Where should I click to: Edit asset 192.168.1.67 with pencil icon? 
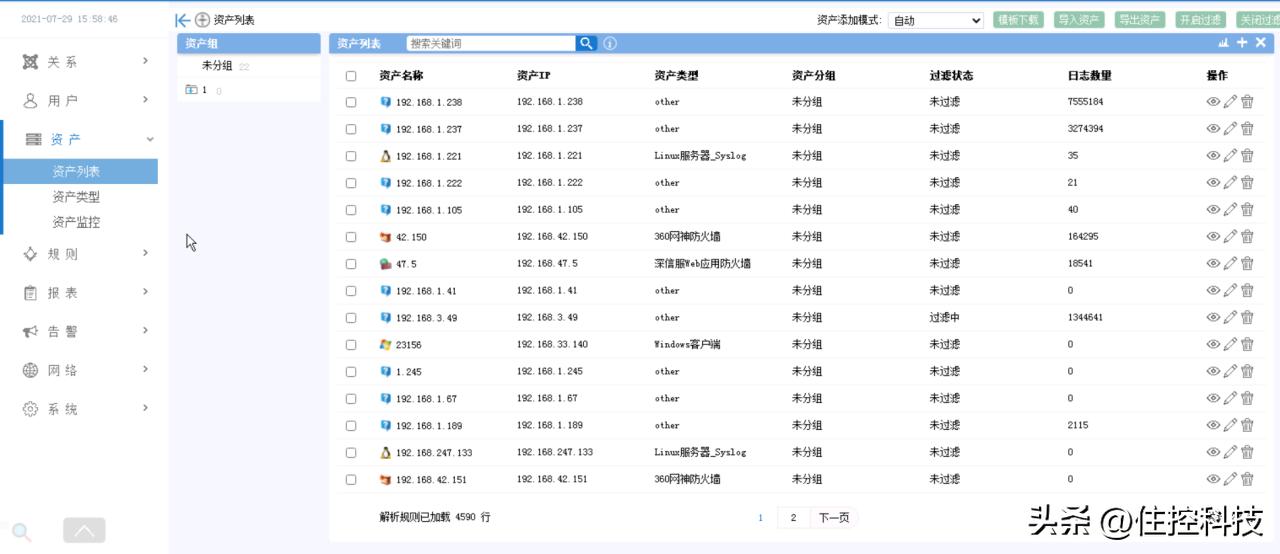[1230, 398]
